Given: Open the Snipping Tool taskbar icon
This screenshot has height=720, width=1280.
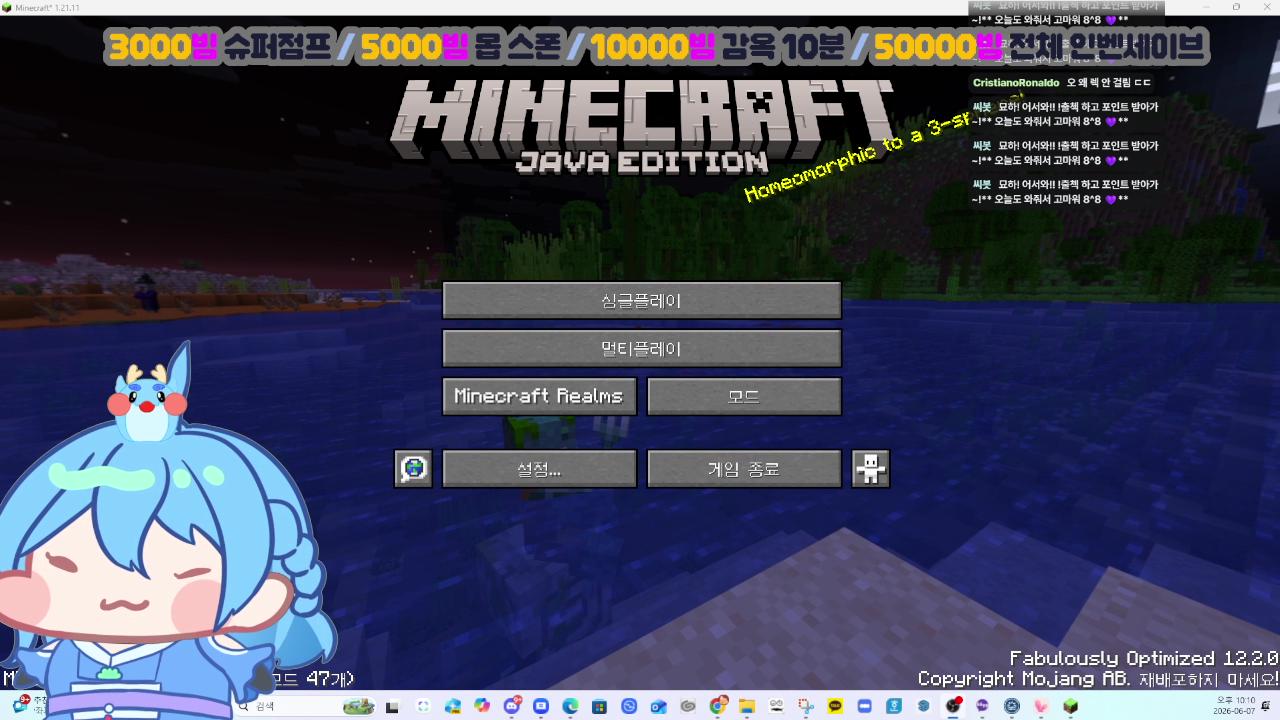Looking at the screenshot, I should (806, 706).
